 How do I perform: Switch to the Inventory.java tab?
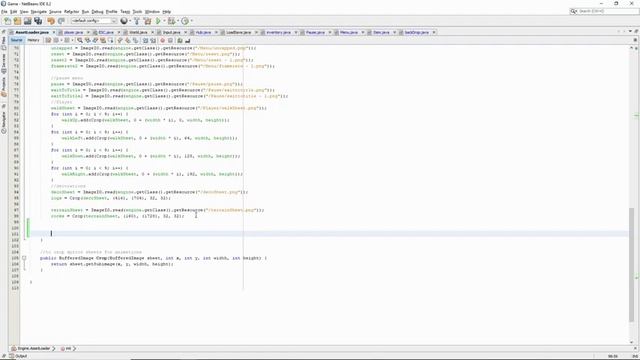(x=278, y=32)
